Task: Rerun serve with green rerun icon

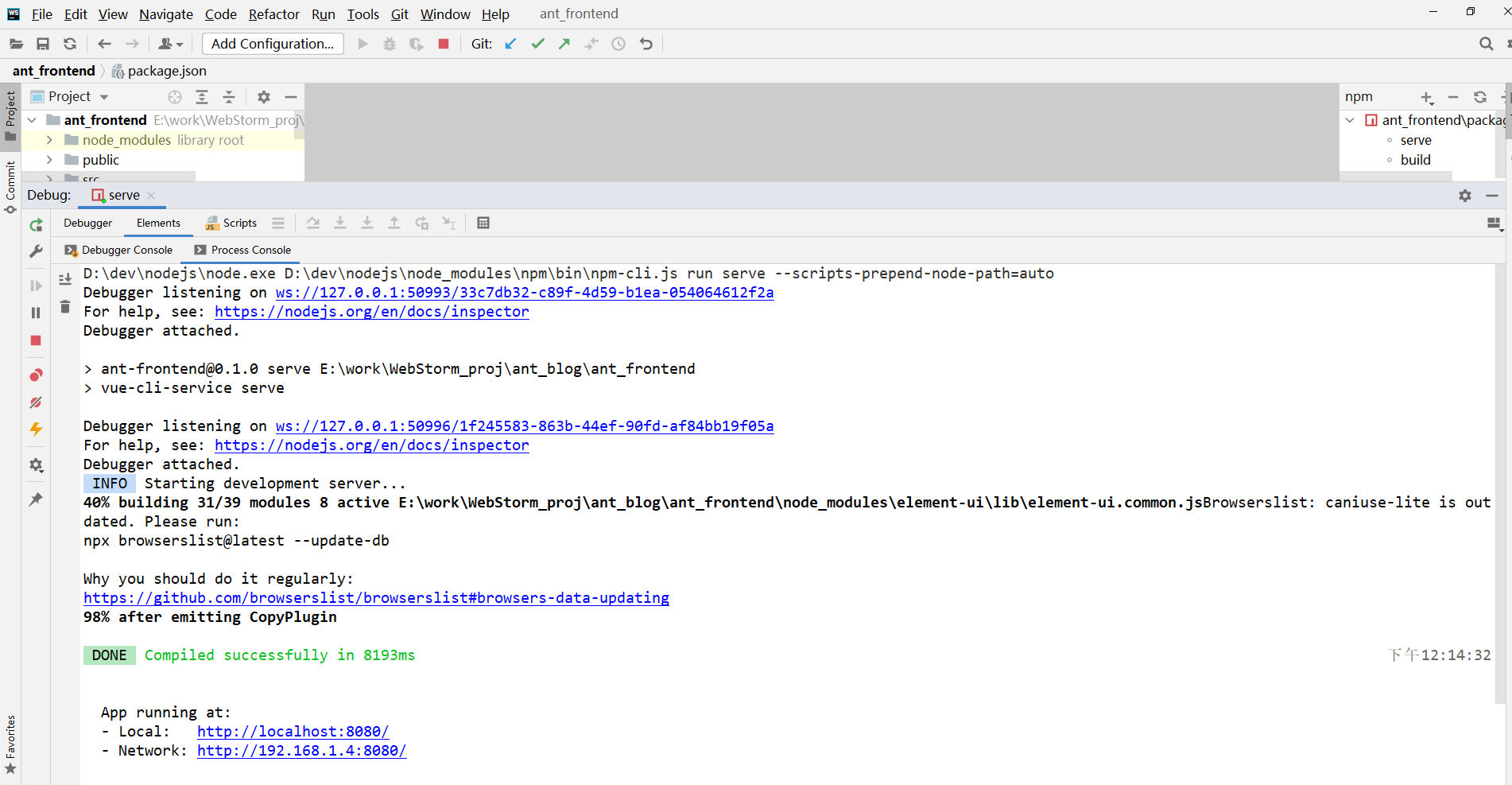Action: coord(36,225)
